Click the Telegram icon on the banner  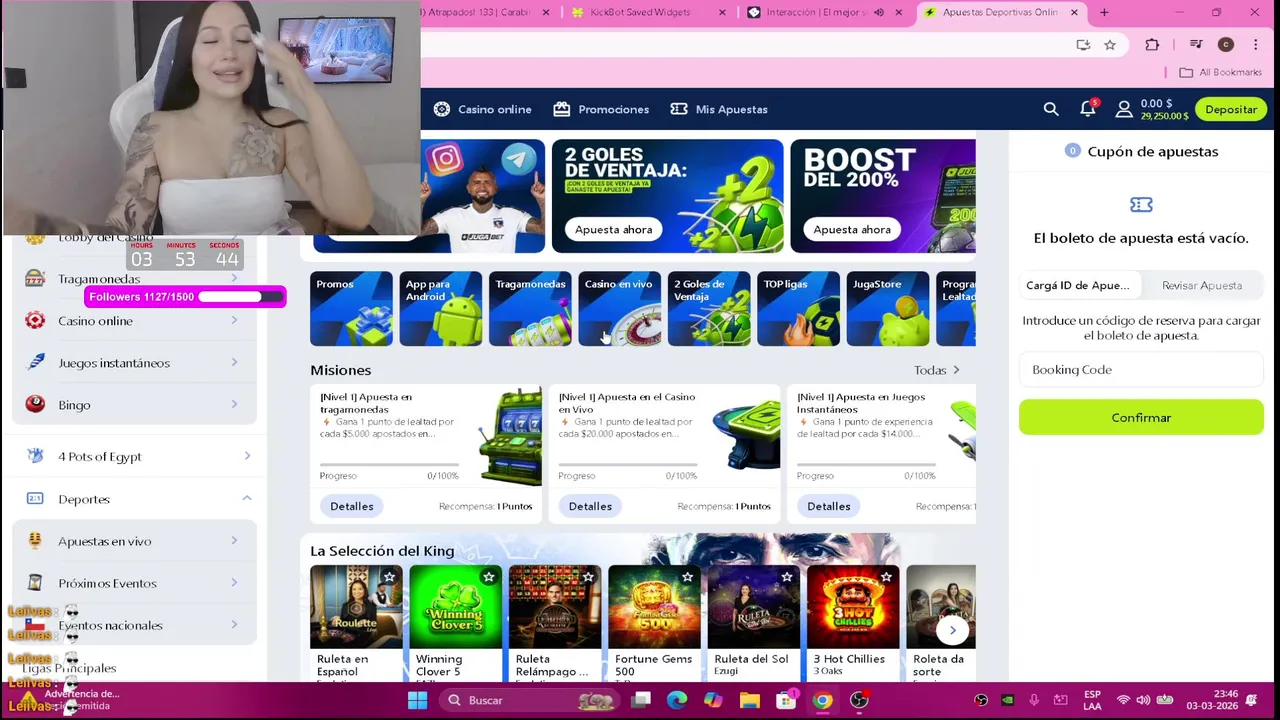(x=517, y=160)
